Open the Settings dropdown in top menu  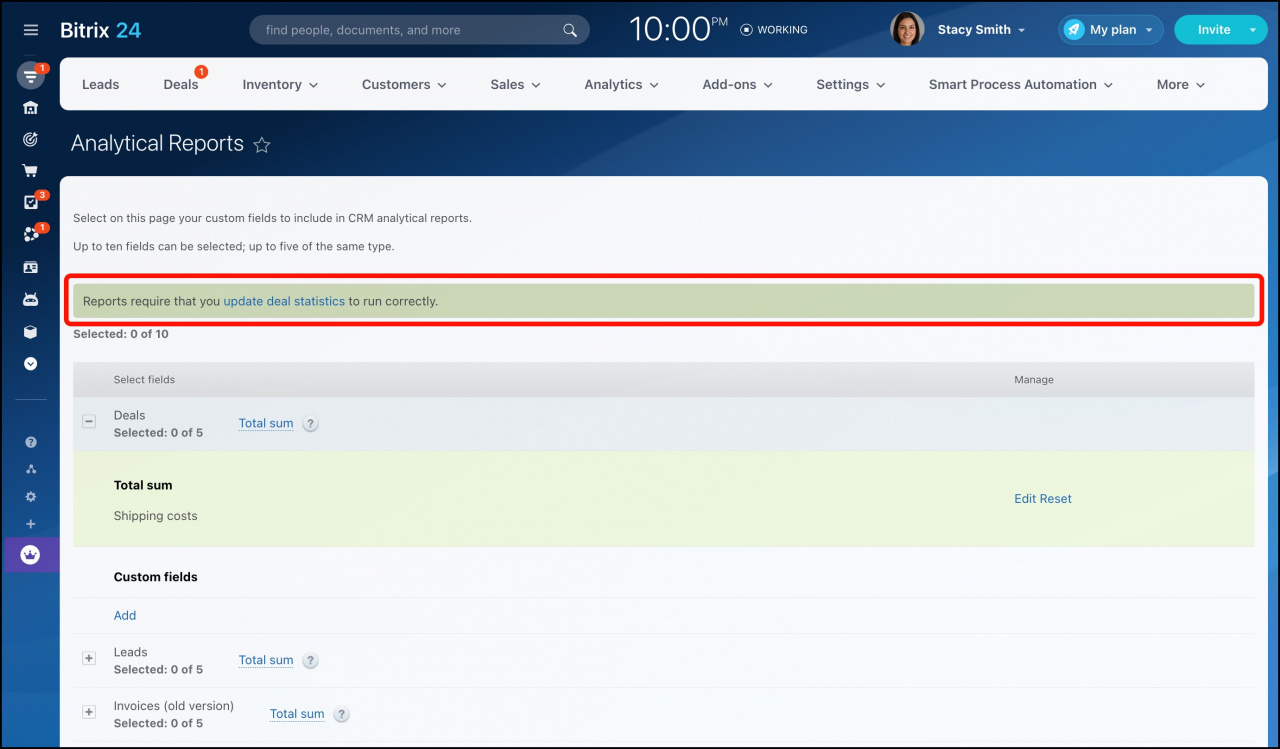[851, 84]
